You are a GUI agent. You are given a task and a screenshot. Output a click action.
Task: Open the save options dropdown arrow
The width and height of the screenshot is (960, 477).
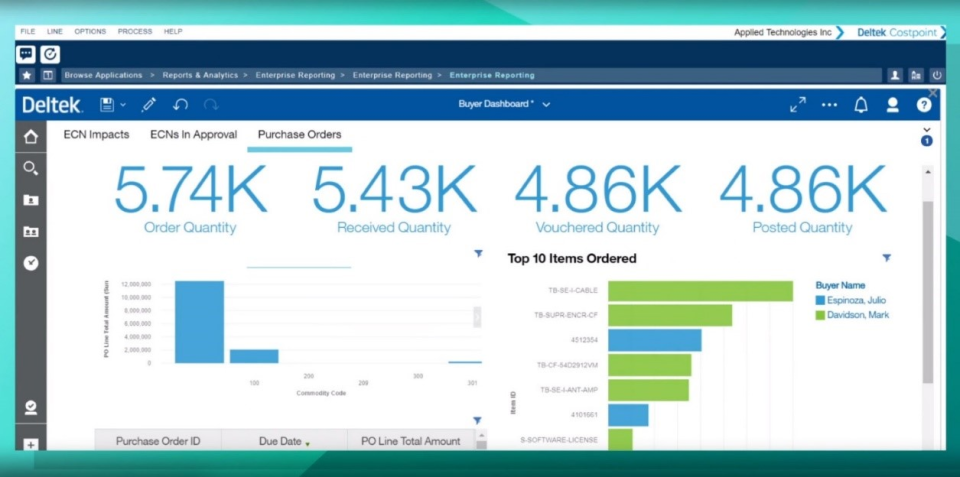tap(123, 105)
